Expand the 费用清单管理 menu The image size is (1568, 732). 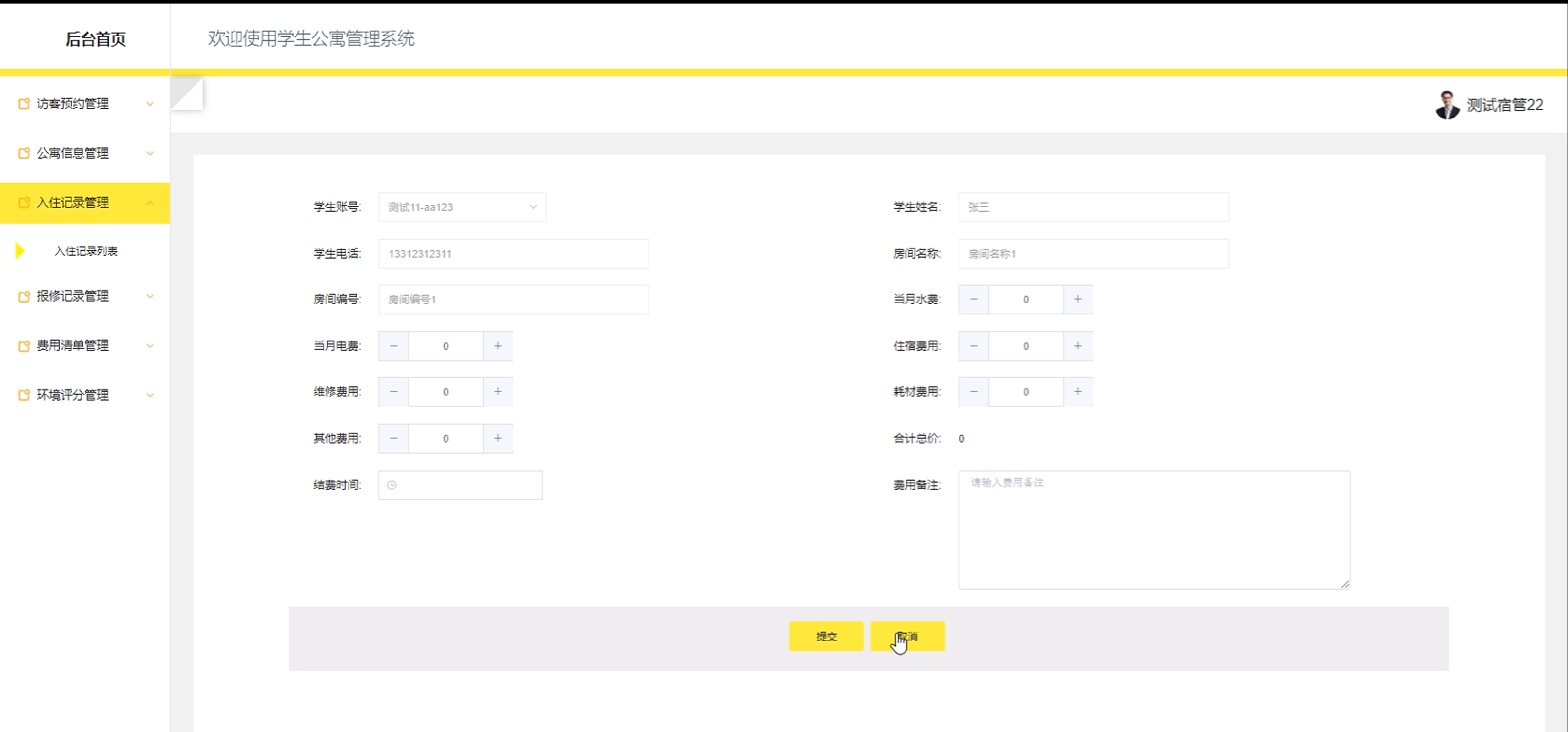[85, 346]
